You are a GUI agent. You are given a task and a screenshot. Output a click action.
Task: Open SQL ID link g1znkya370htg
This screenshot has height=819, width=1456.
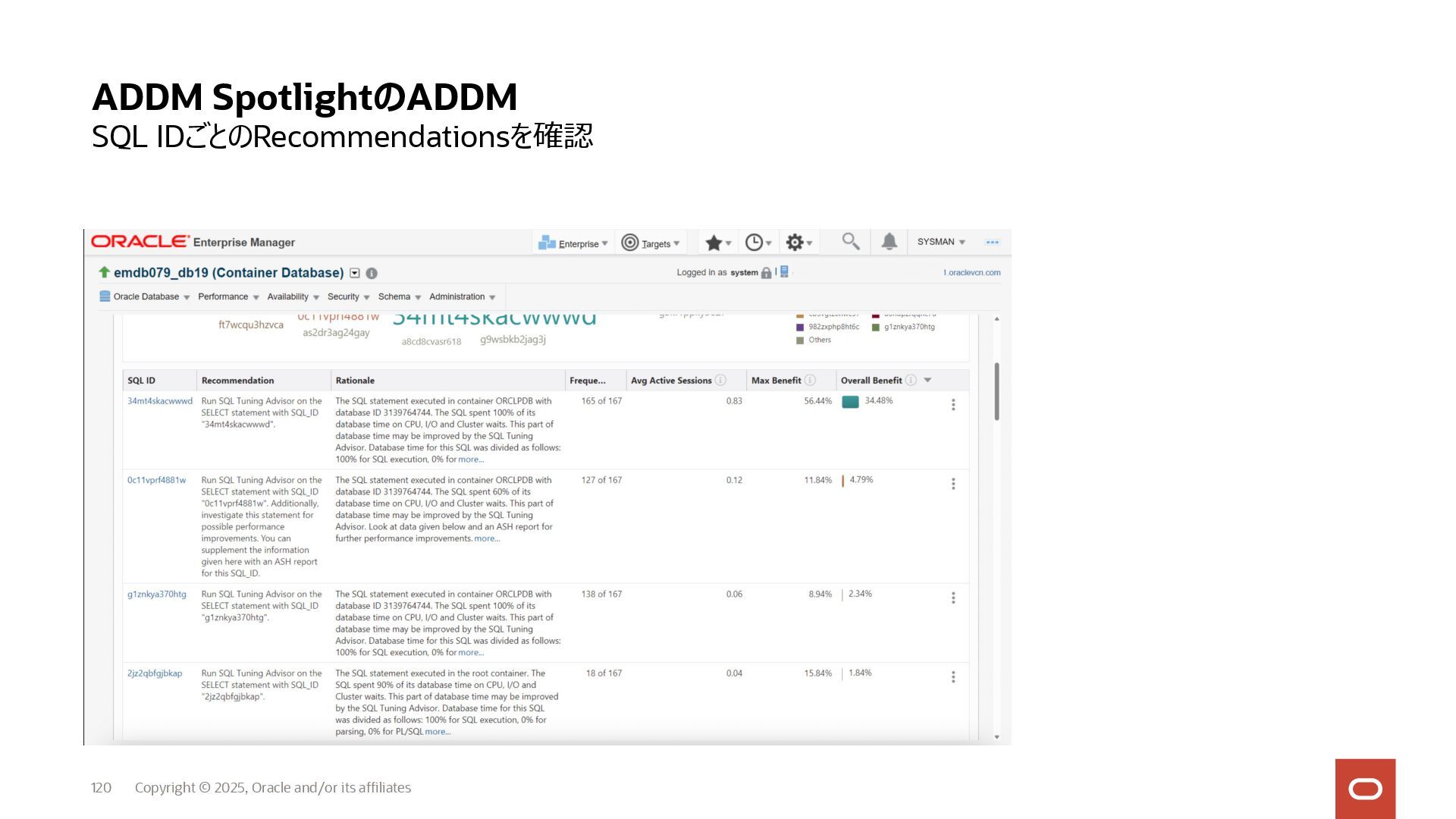pyautogui.click(x=156, y=595)
